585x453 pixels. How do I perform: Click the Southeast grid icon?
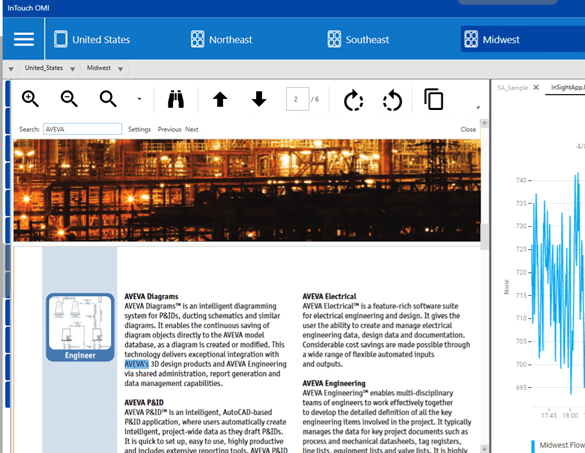334,39
